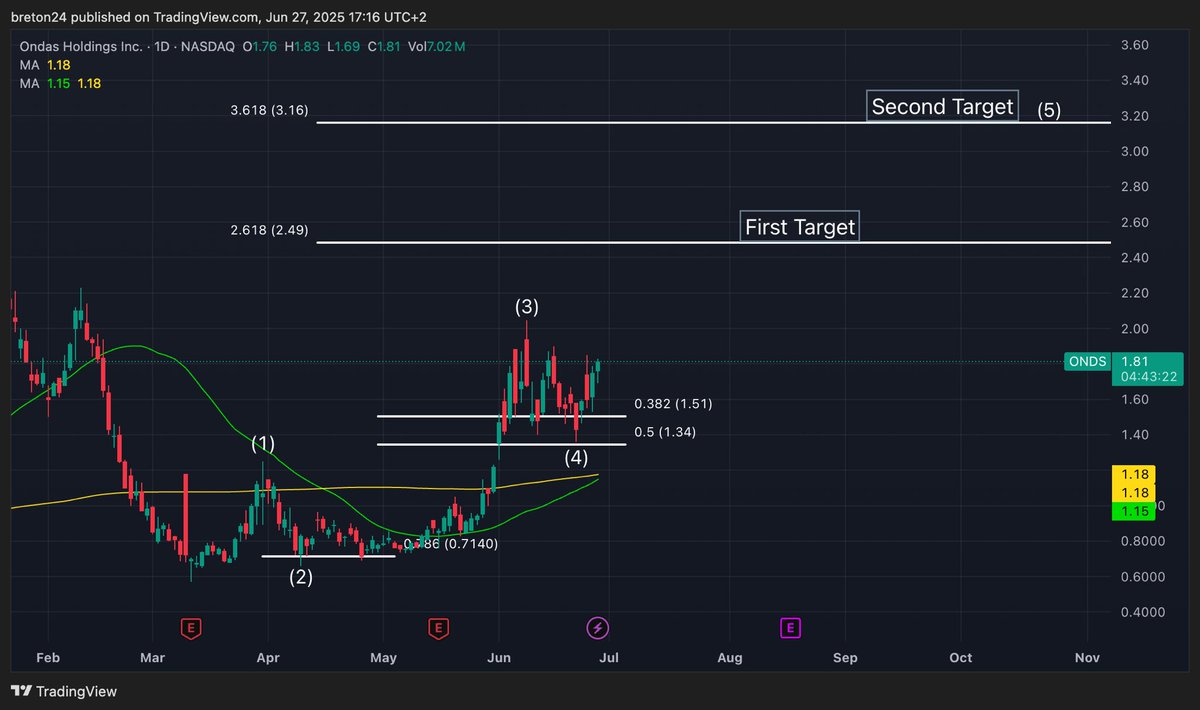Image resolution: width=1200 pixels, height=710 pixels.
Task: Click the 2.618 (2.49) Fibonacci label
Action: (x=269, y=231)
